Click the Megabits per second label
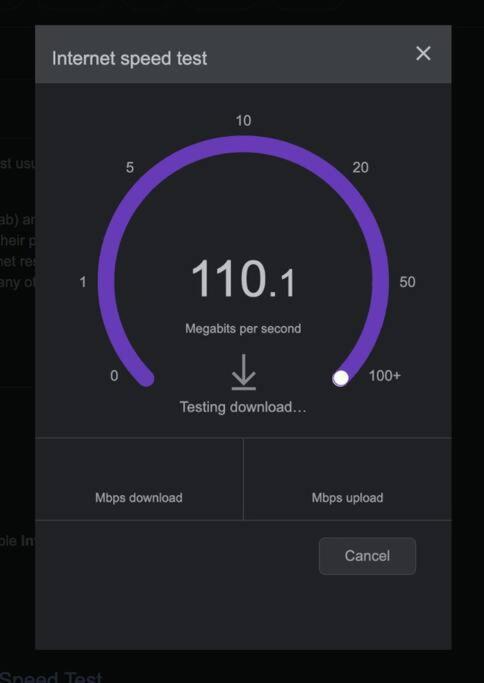Viewport: 484px width, 683px height. click(x=243, y=328)
